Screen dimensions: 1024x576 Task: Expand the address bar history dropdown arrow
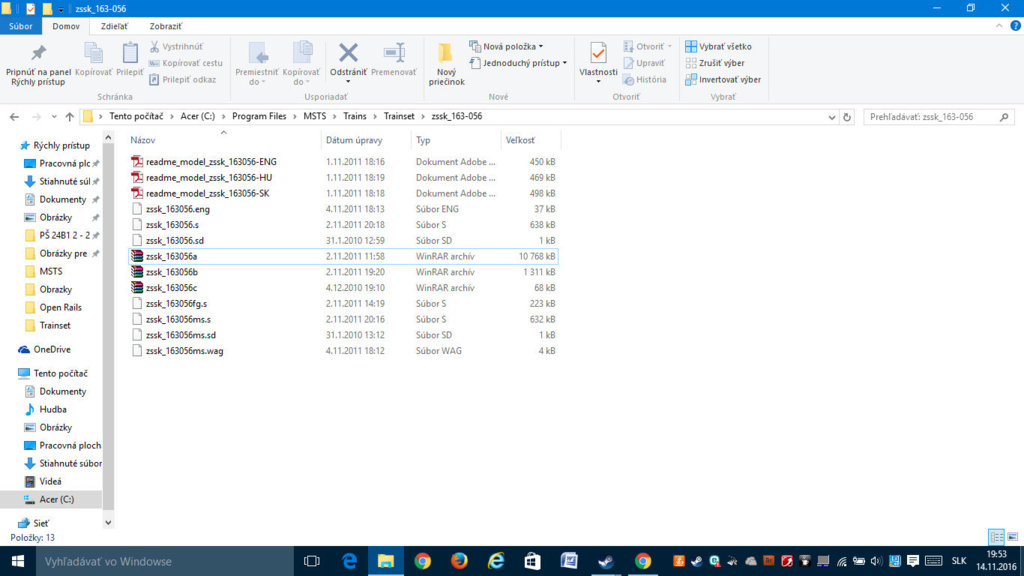pyautogui.click(x=830, y=116)
